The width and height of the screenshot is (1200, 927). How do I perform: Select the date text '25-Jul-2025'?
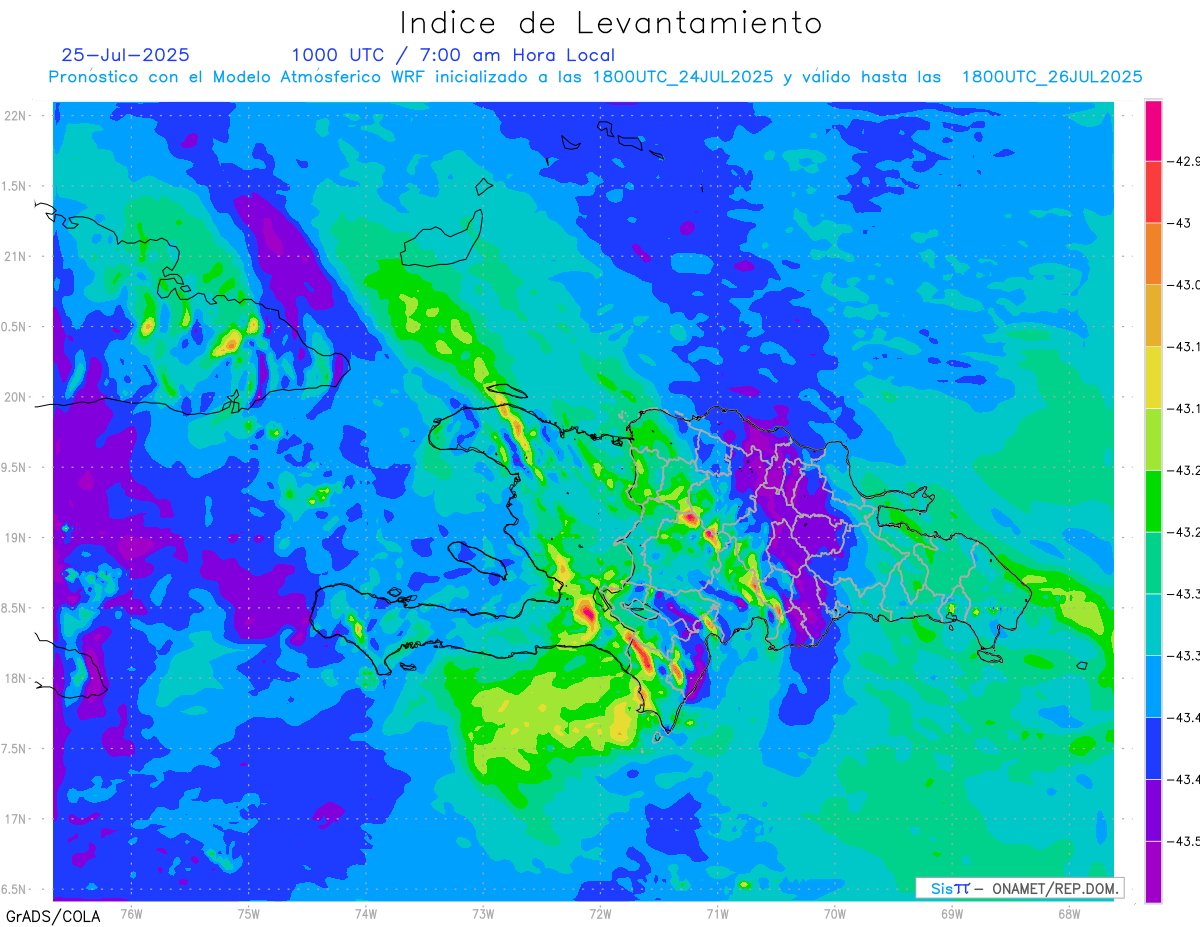[x=126, y=55]
